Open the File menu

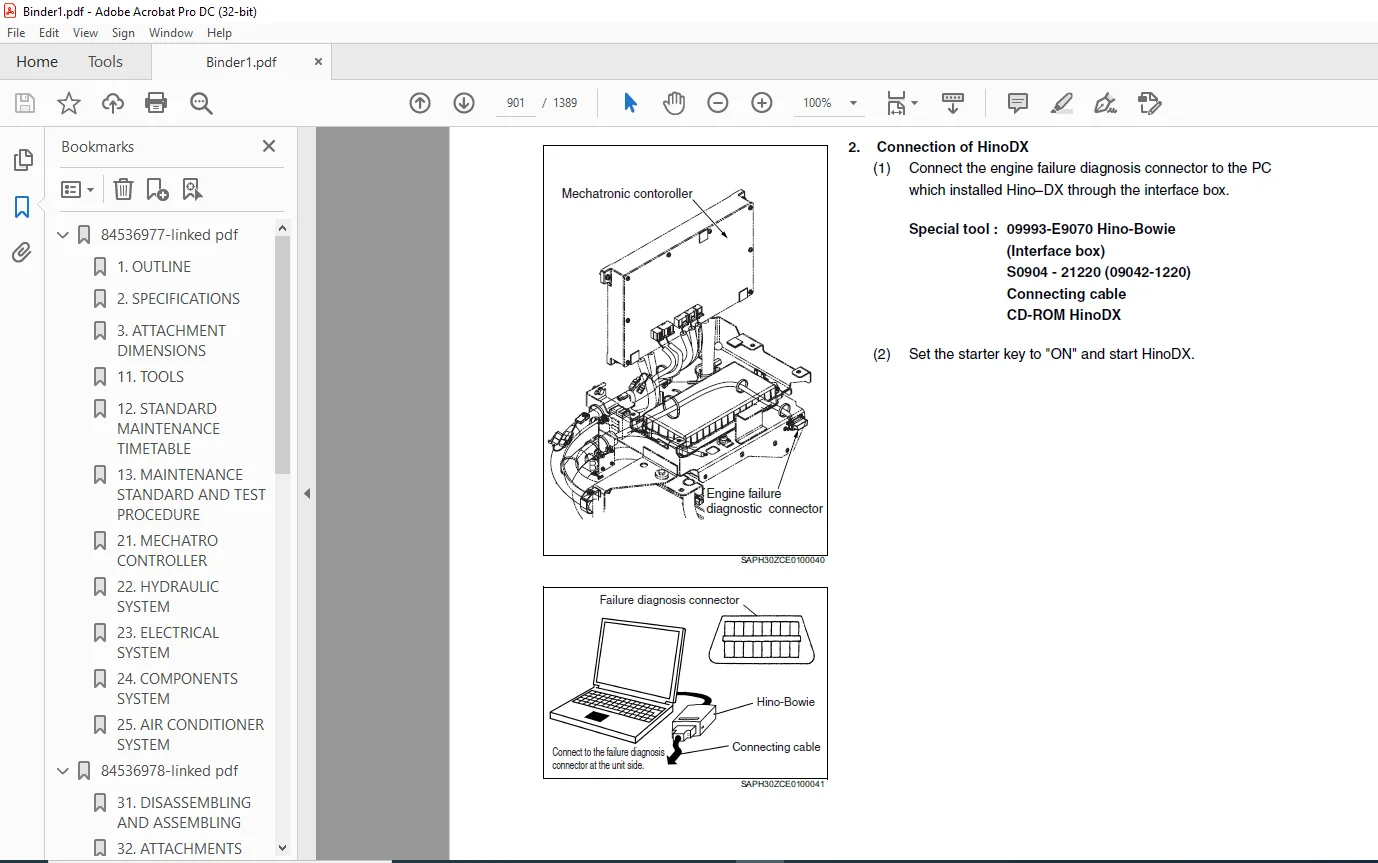[16, 33]
